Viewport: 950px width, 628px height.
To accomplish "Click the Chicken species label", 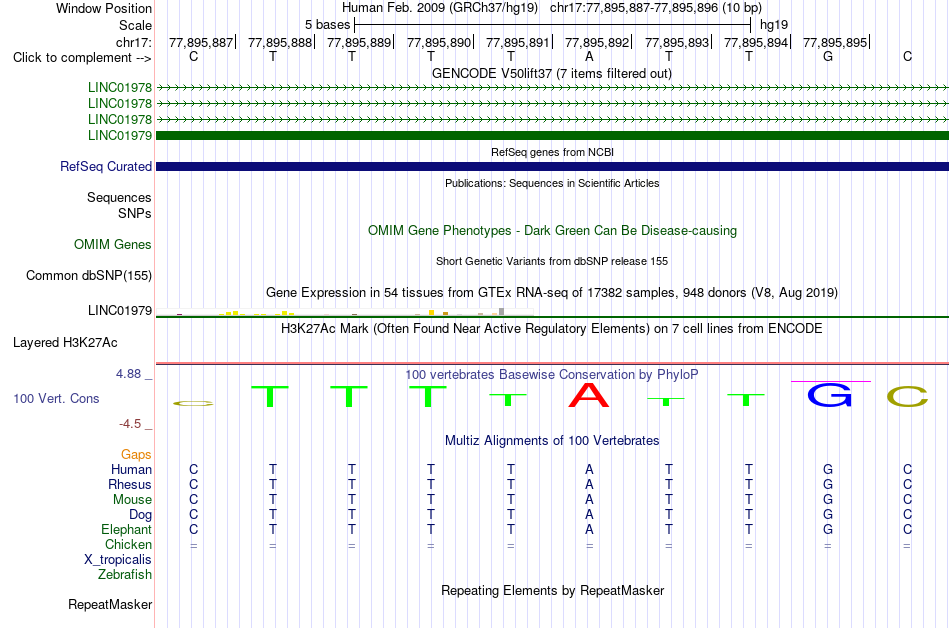I will pyautogui.click(x=128, y=544).
